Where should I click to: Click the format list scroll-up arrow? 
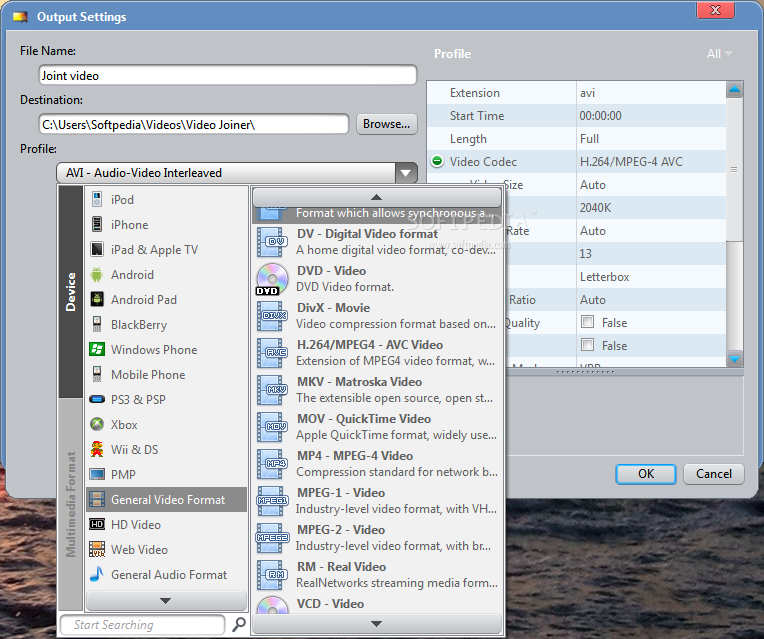[x=377, y=197]
